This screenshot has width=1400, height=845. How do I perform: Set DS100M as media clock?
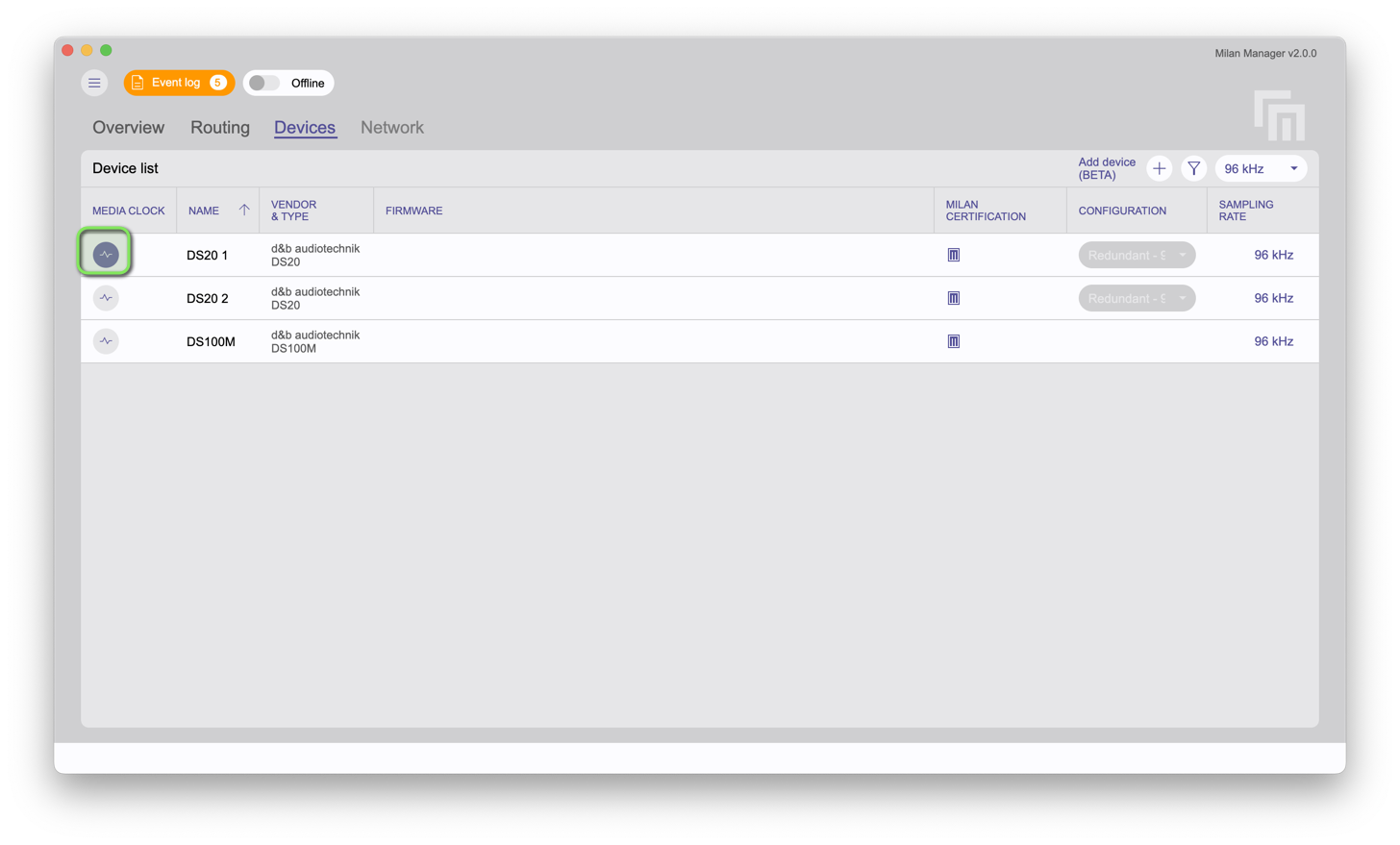106,341
